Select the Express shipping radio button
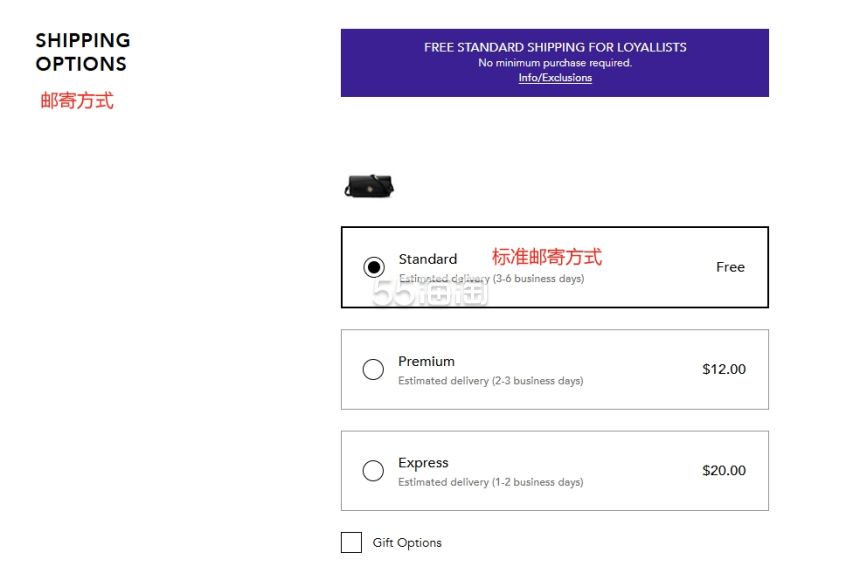860x587 pixels. [373, 470]
